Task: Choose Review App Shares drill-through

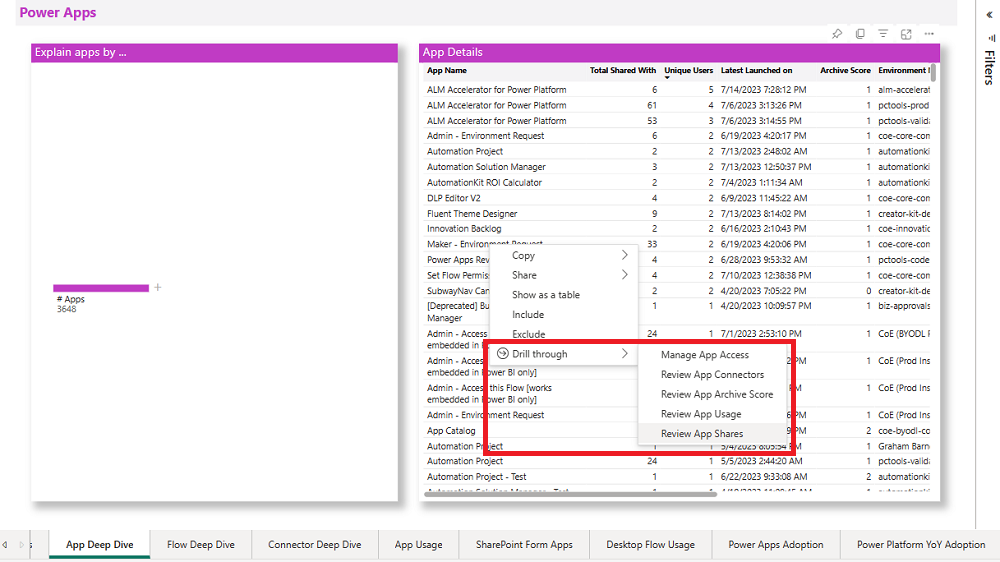Action: pos(702,434)
